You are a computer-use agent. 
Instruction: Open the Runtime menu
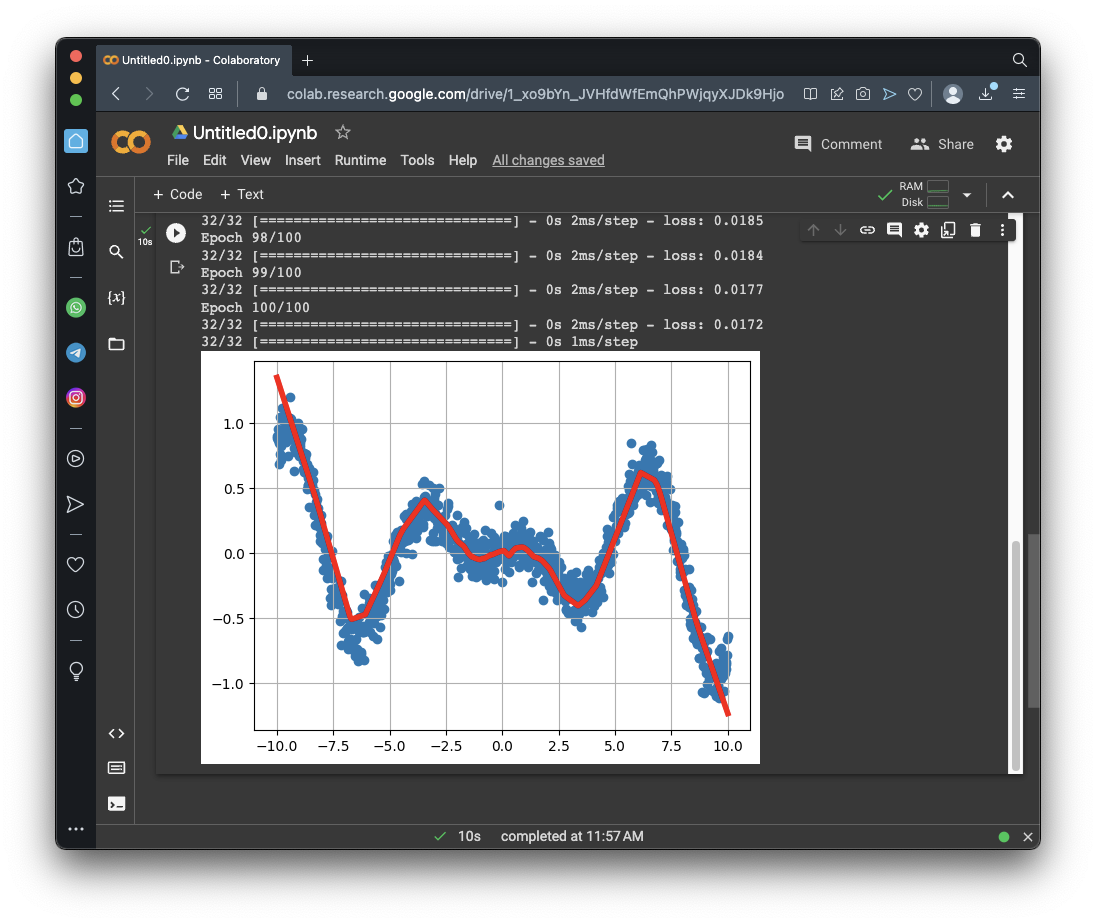pyautogui.click(x=360, y=160)
